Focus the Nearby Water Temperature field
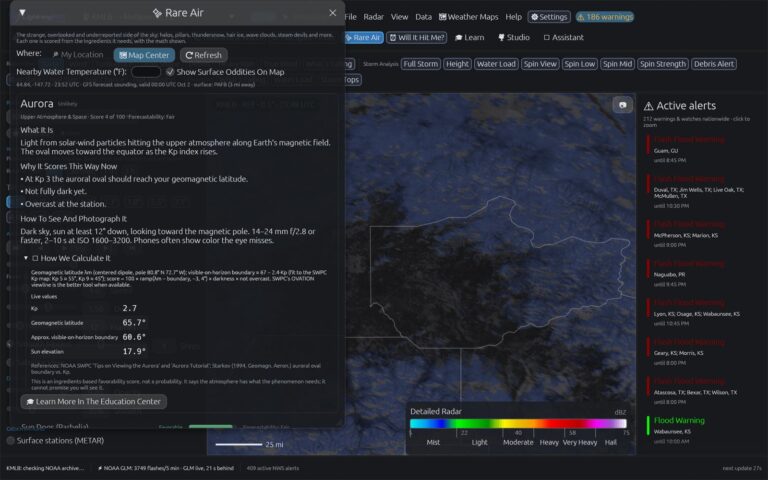 [145, 72]
